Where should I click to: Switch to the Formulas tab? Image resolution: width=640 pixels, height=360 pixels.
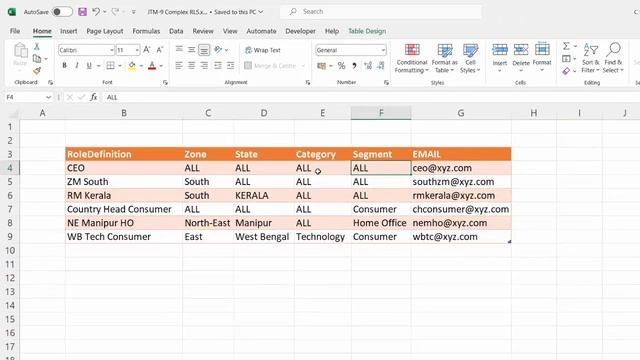[x=146, y=31]
